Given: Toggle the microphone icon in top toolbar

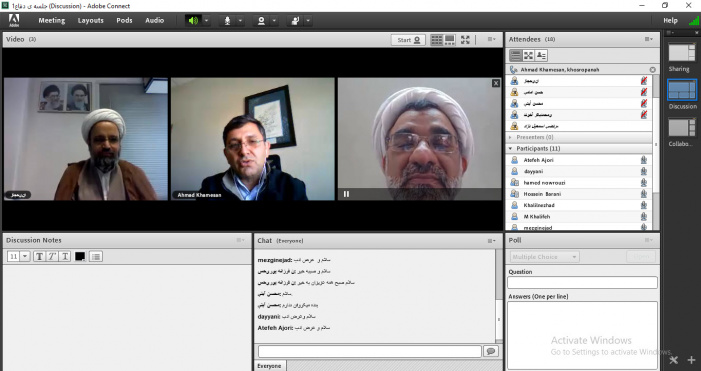Looking at the screenshot, I should click(x=227, y=21).
